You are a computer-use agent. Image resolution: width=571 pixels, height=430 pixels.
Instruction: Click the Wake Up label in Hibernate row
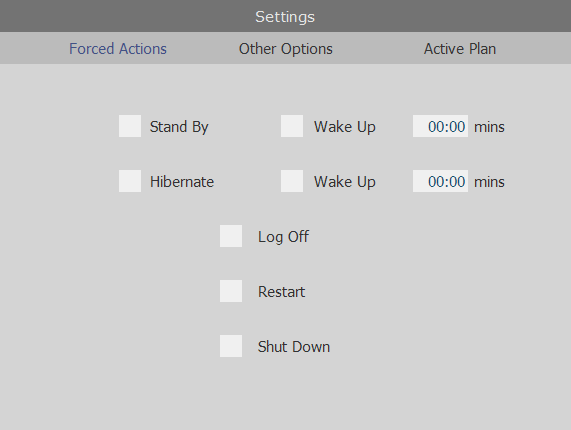click(x=344, y=182)
